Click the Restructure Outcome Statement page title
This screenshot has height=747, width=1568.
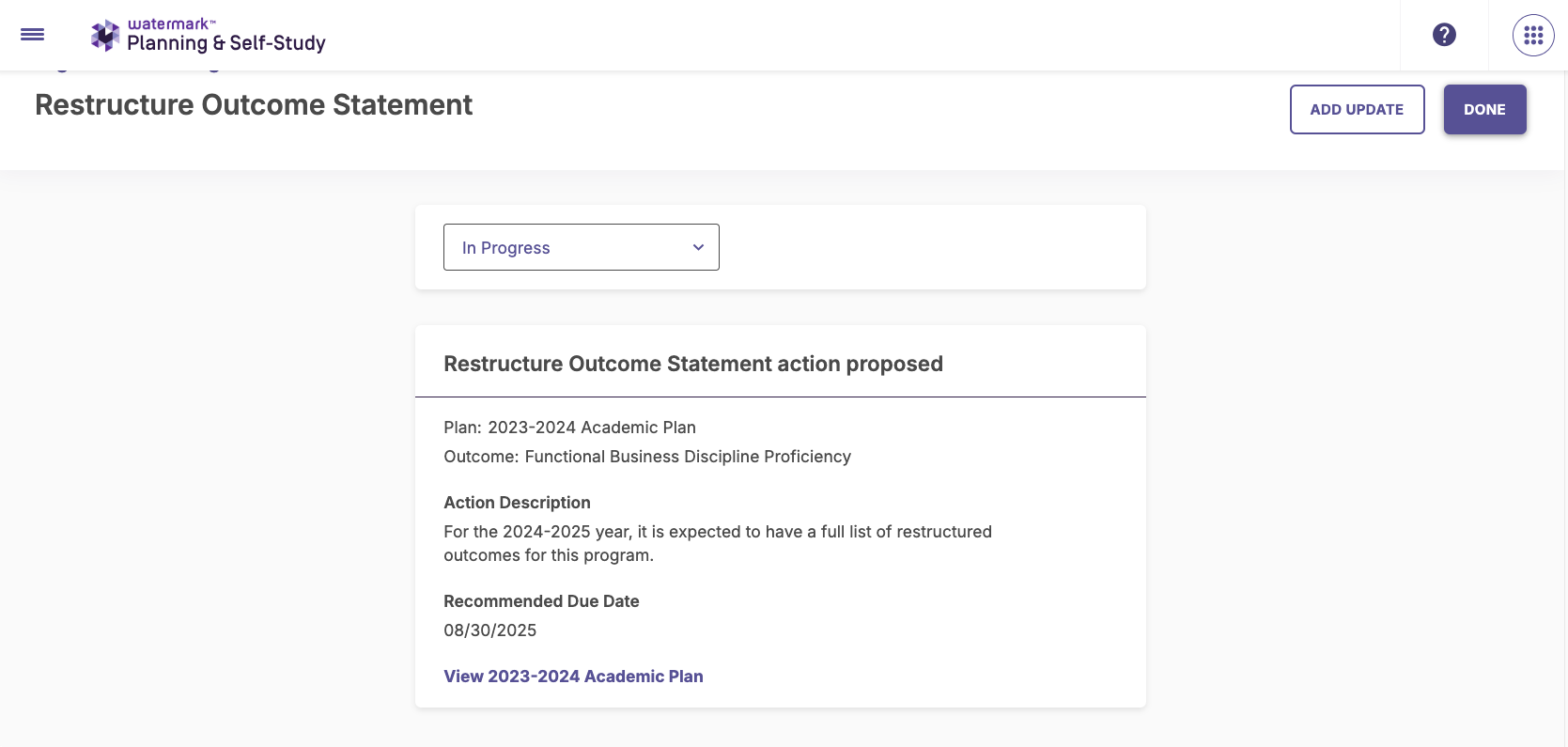[254, 105]
